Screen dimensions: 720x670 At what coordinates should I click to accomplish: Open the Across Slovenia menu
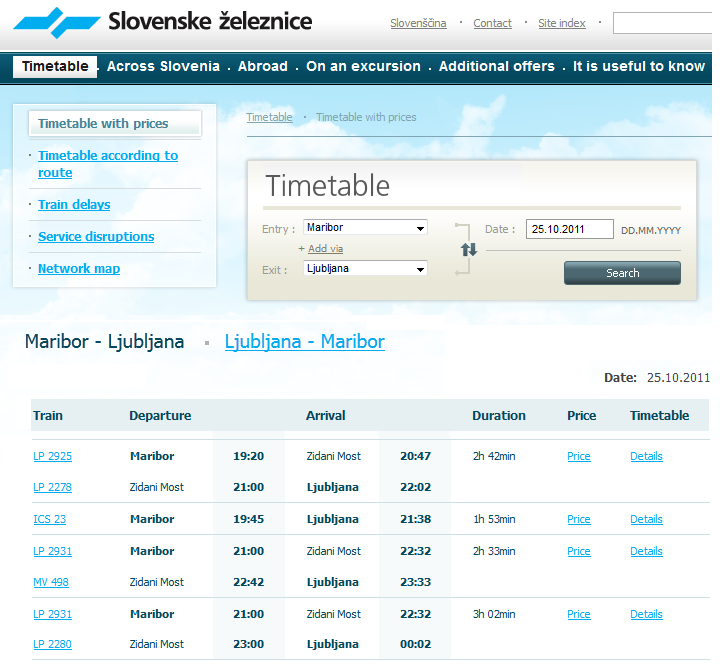[163, 67]
